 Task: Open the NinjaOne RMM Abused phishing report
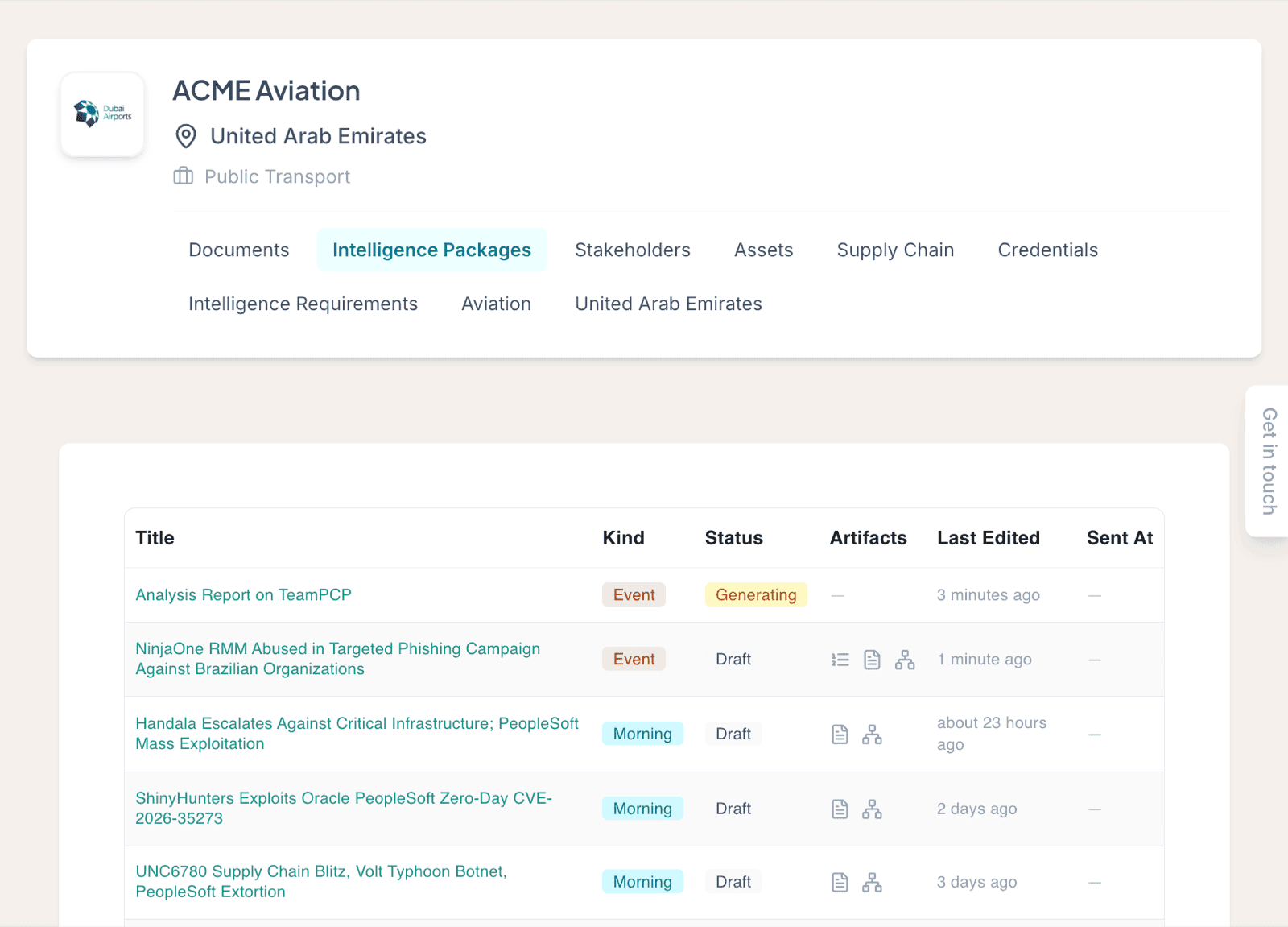[x=338, y=659]
